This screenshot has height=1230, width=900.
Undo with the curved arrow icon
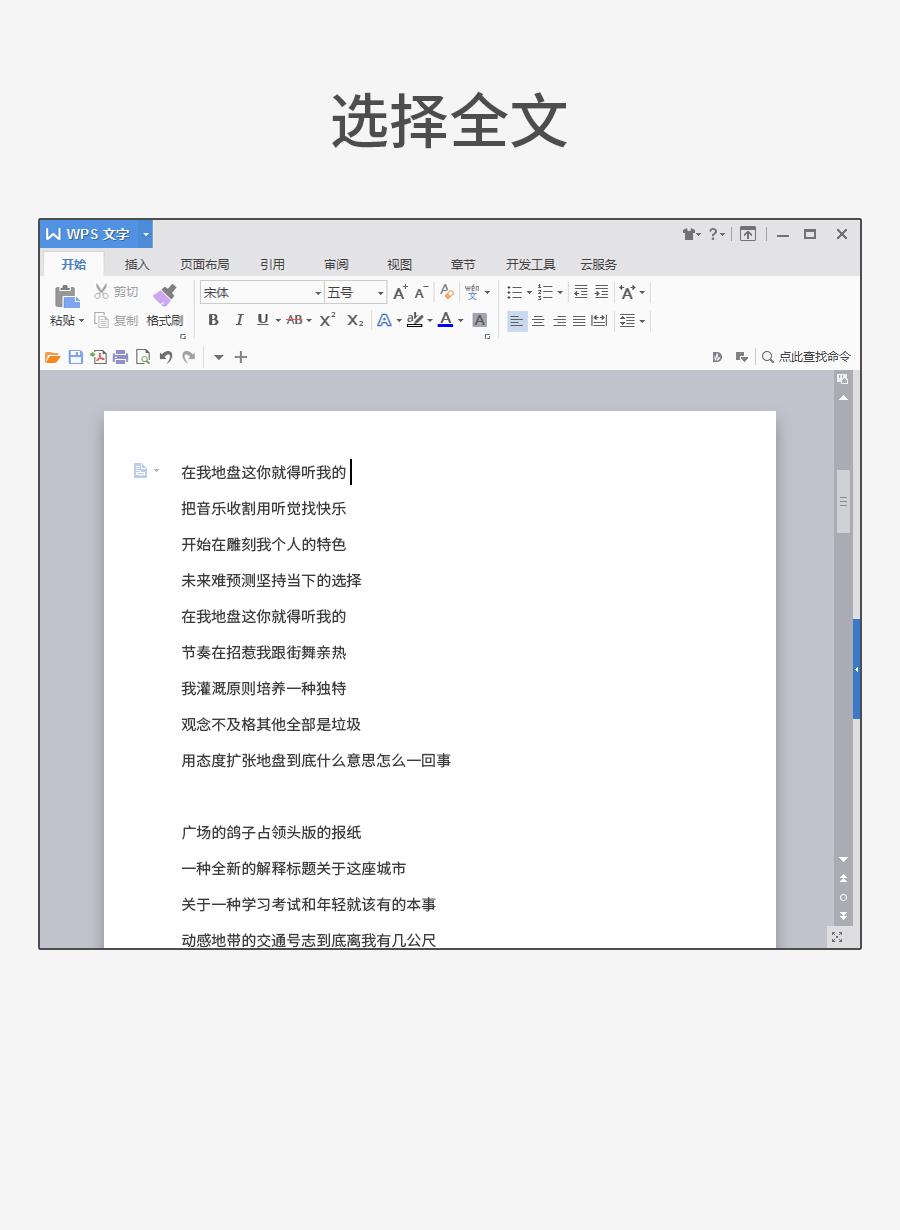point(166,357)
